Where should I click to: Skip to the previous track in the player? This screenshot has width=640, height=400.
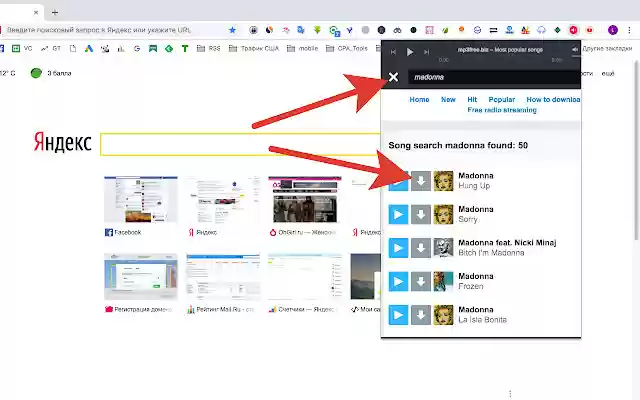point(393,52)
